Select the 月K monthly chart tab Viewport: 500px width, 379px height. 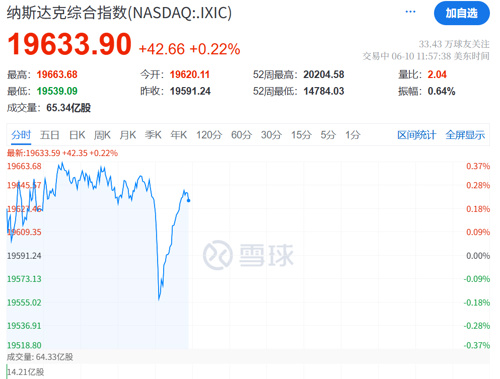pos(128,135)
